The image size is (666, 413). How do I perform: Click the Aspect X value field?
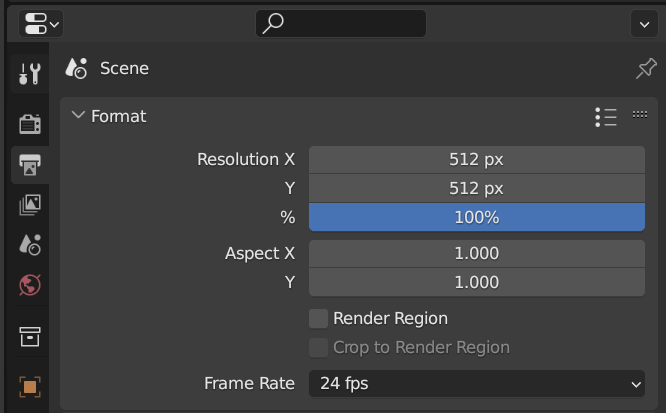(476, 253)
